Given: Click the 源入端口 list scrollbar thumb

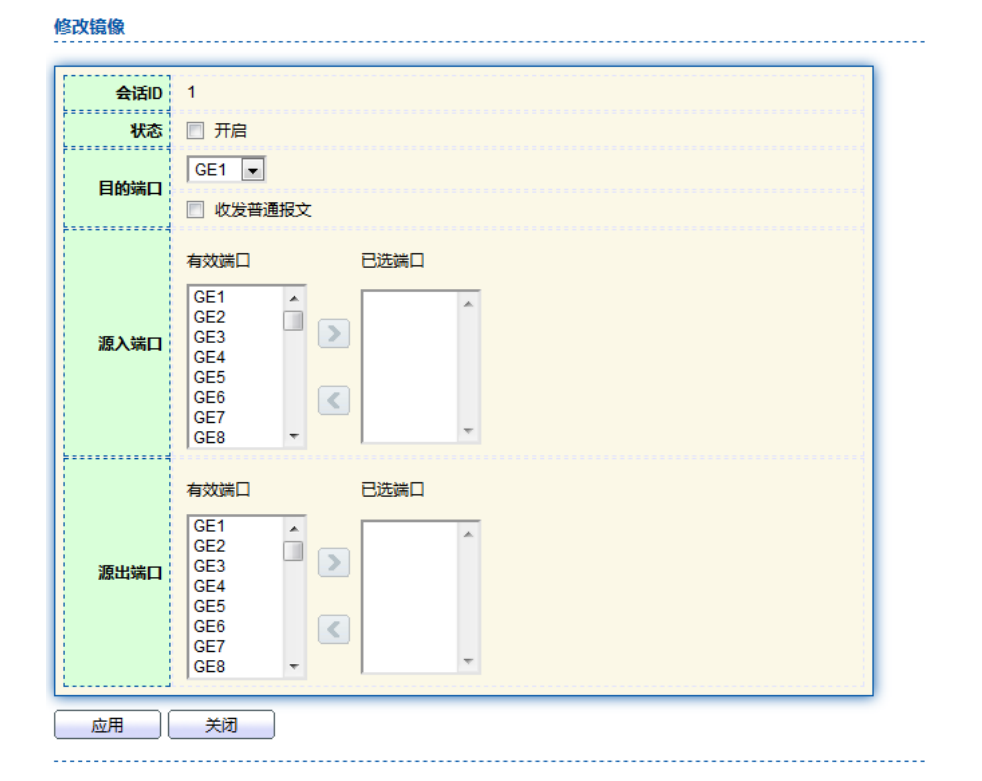Looking at the screenshot, I should pos(293,321).
